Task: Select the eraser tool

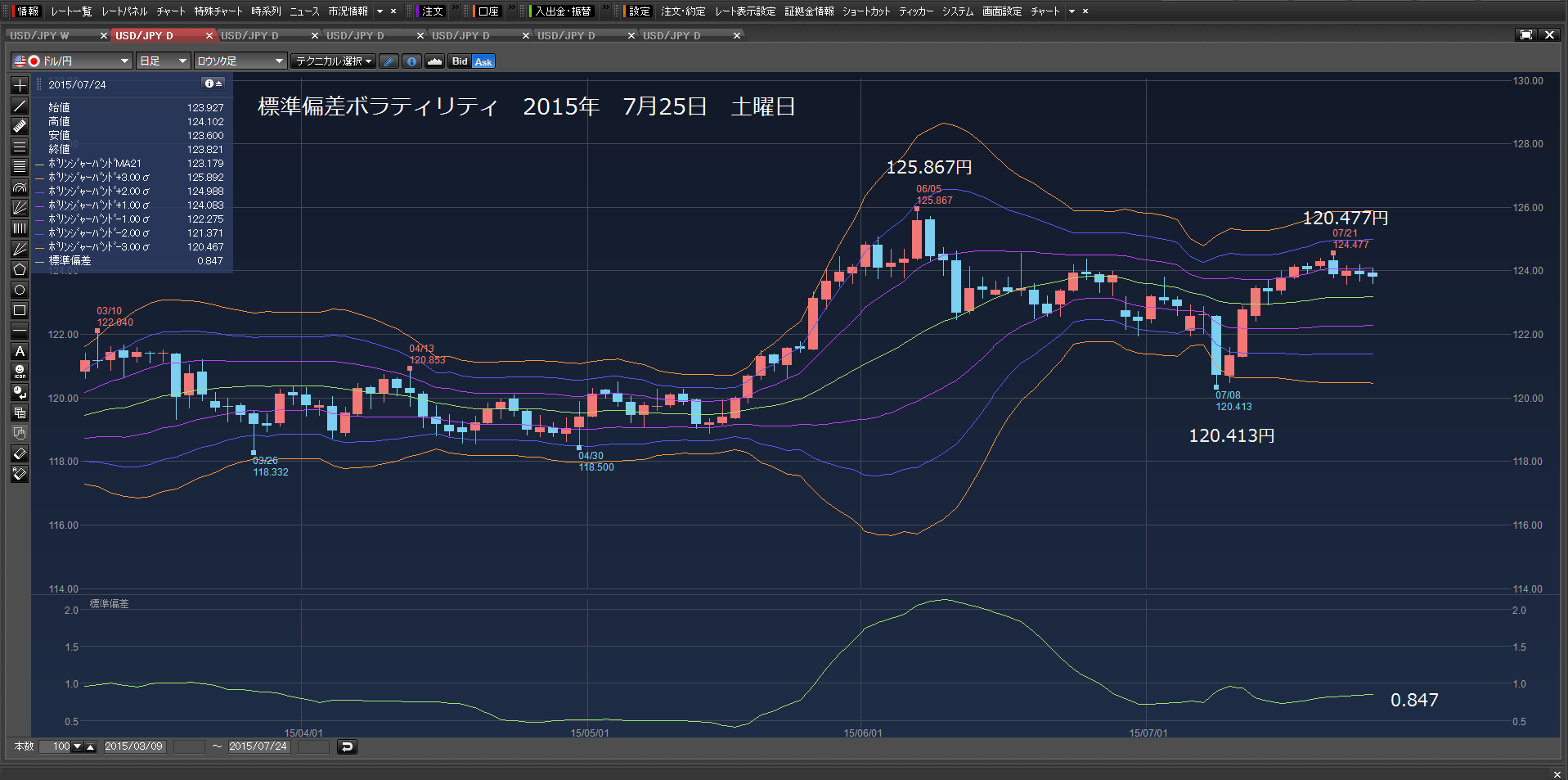Action: 20,453
